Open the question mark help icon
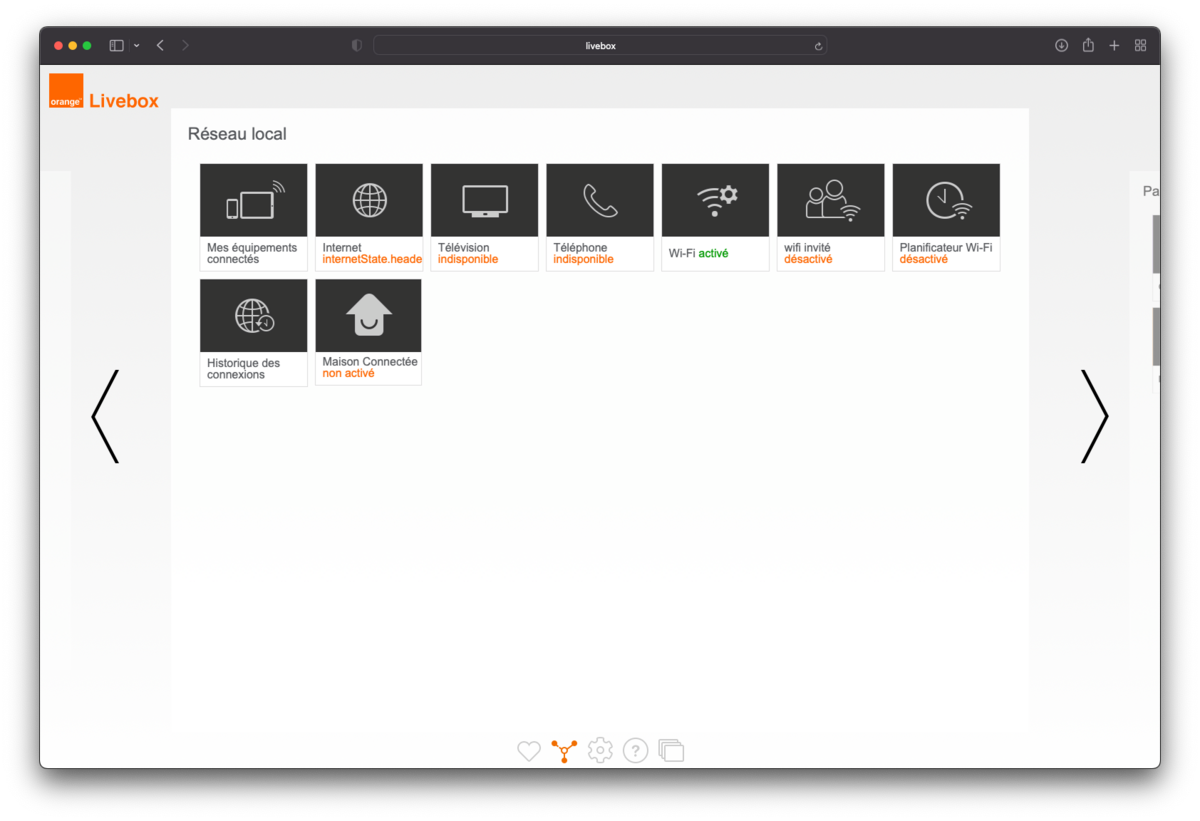The image size is (1200, 821). 636,750
